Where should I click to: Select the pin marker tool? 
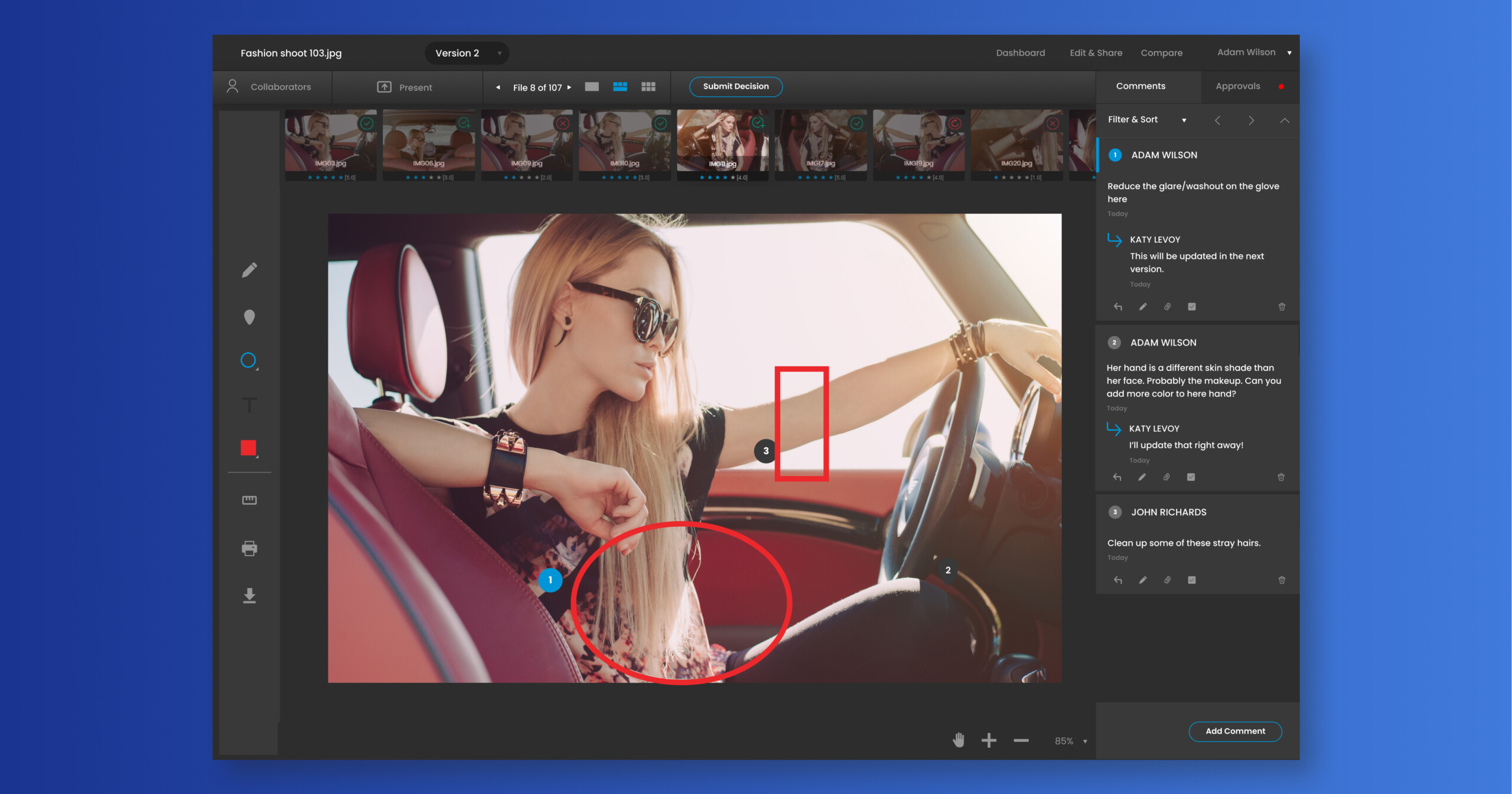point(249,317)
